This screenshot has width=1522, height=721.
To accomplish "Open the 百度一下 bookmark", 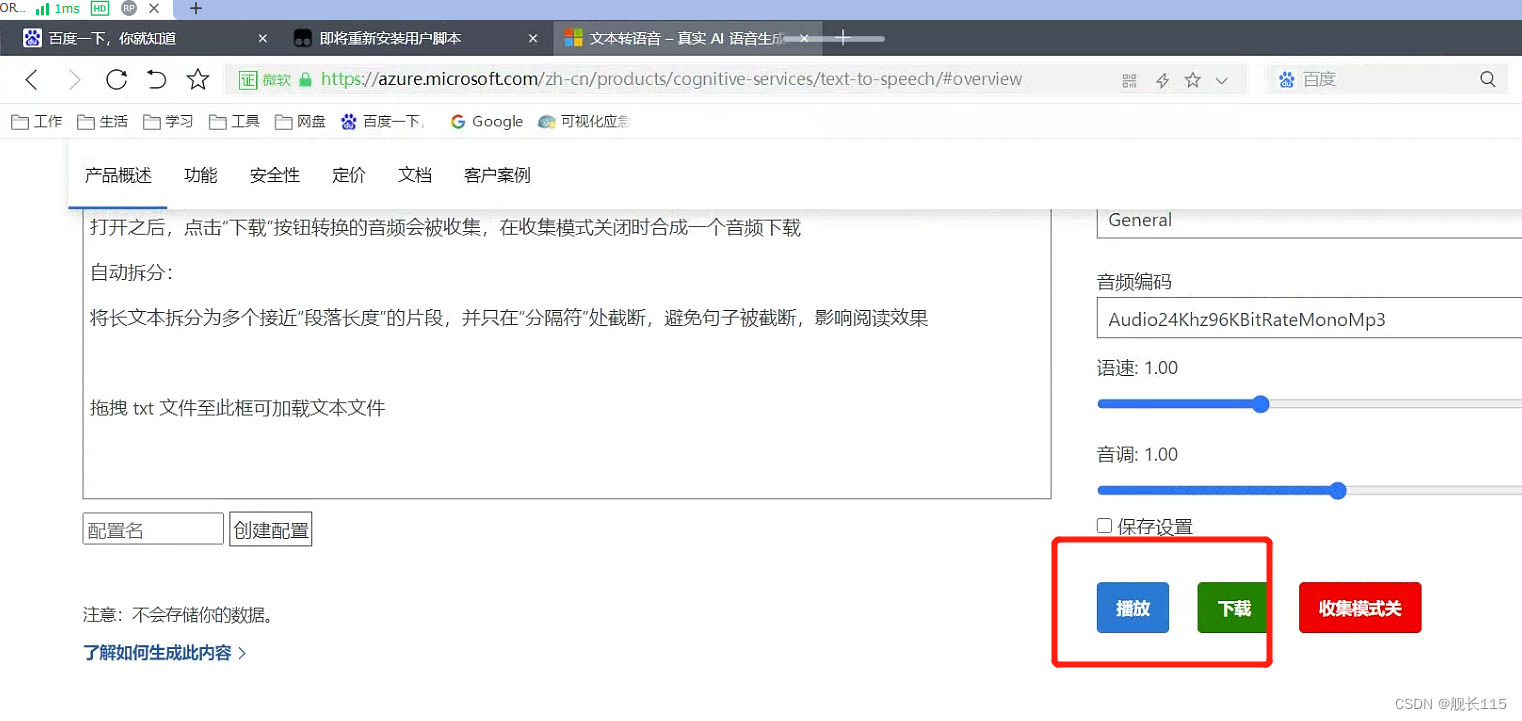I will 384,122.
